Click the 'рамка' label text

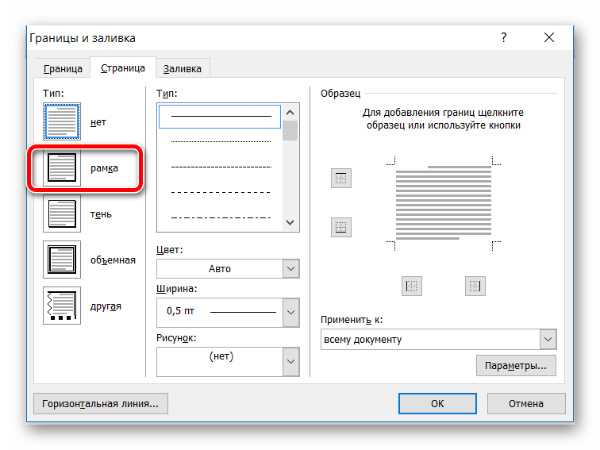pos(104,168)
